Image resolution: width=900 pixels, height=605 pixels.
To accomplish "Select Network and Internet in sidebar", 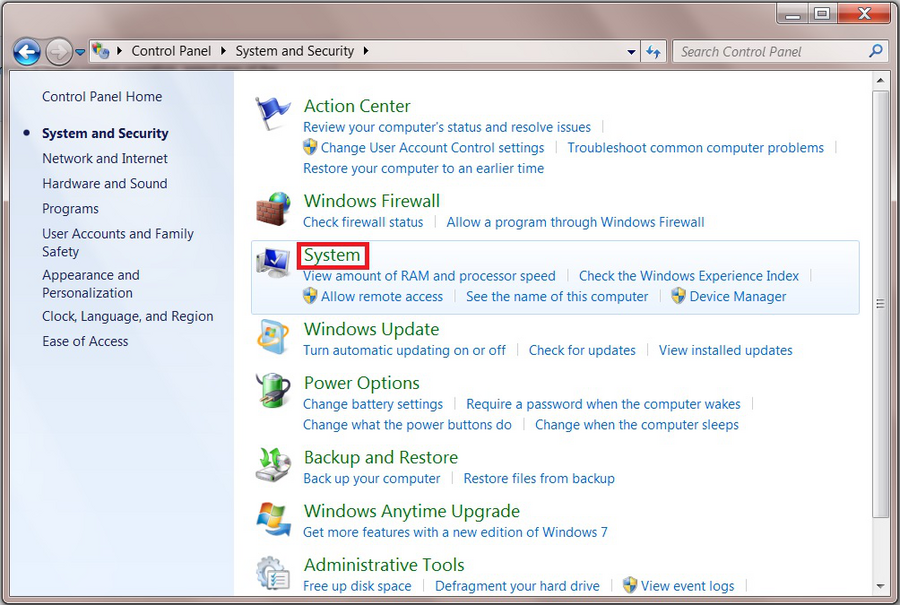I will coord(105,158).
